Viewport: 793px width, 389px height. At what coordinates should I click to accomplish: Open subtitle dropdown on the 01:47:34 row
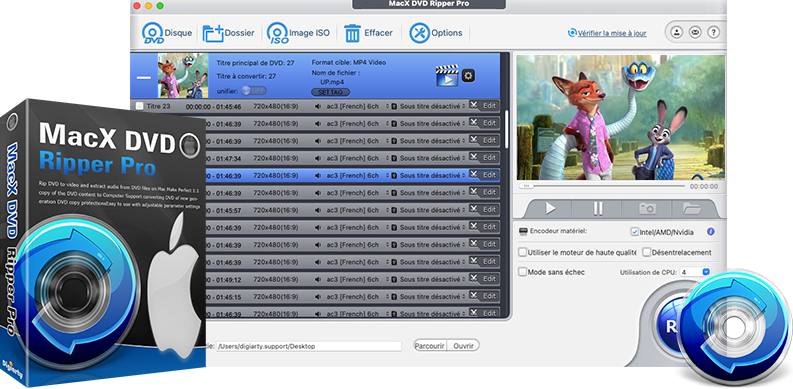click(464, 158)
